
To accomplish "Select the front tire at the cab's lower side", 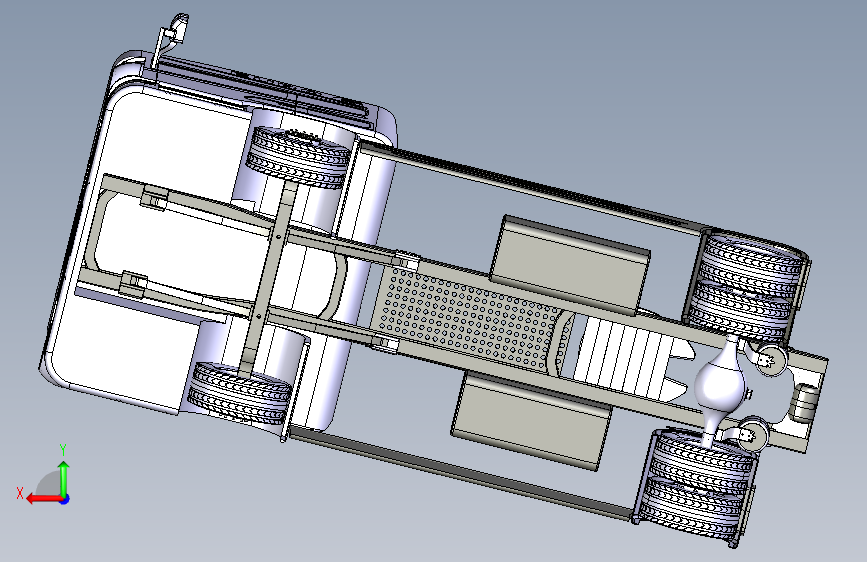I will [239, 392].
